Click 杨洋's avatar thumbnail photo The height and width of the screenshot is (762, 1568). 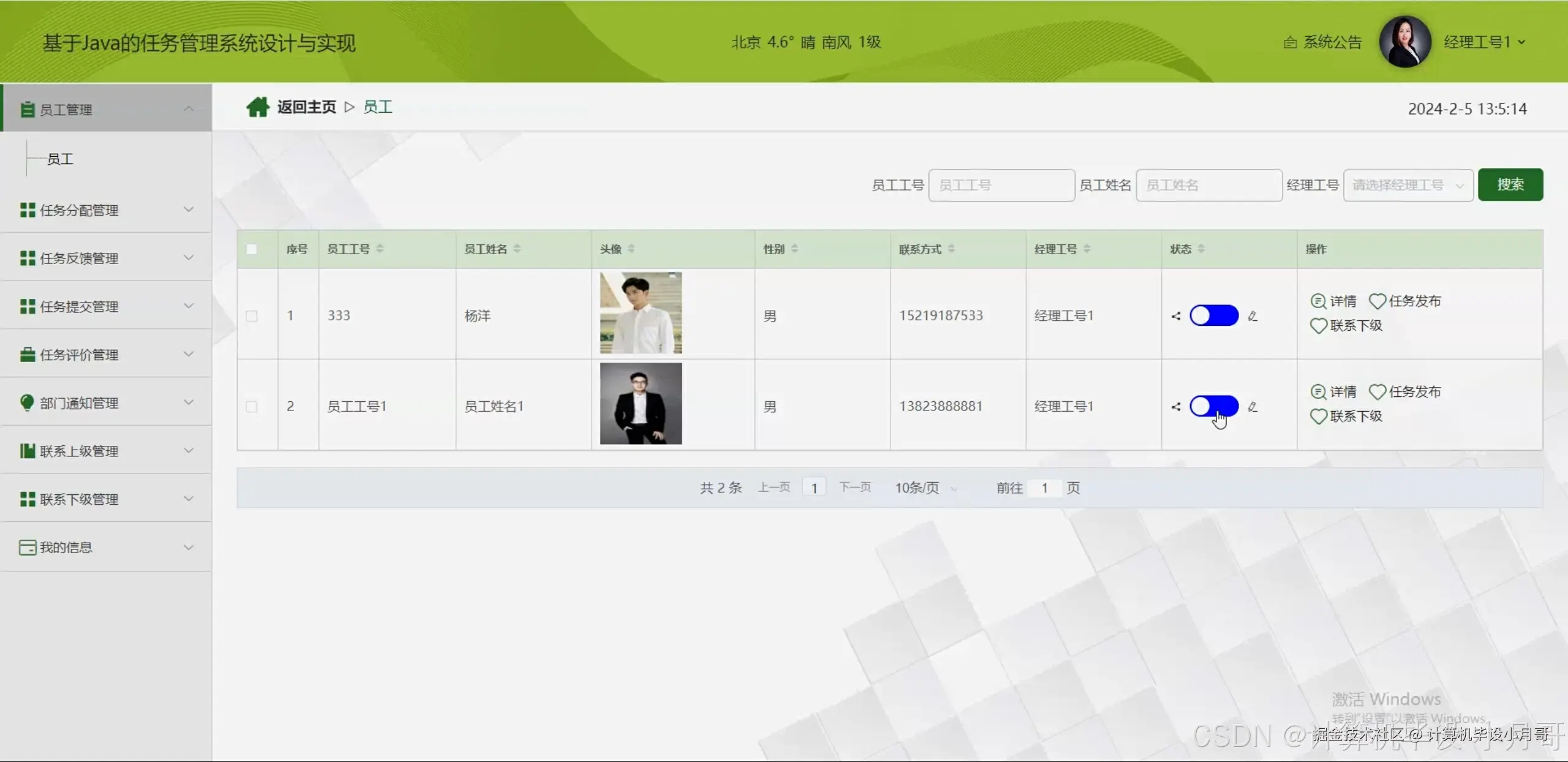[x=641, y=313]
